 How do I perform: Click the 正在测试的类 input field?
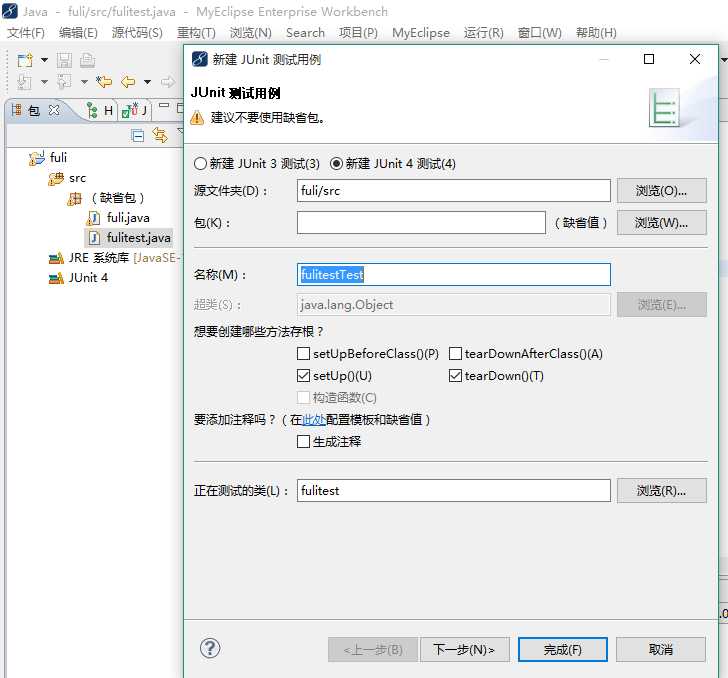(x=454, y=491)
